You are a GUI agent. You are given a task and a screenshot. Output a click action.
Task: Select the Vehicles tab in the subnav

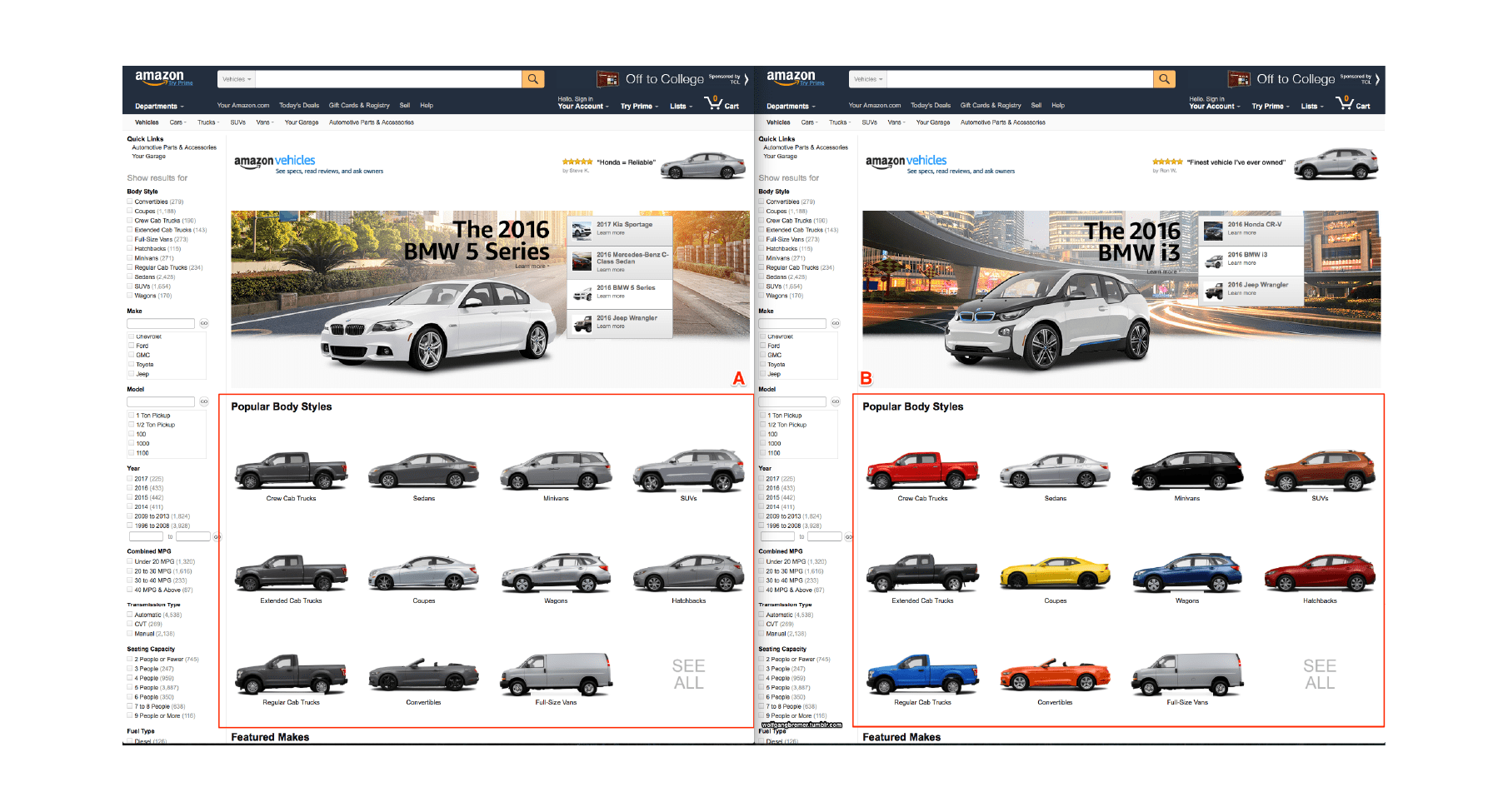(x=146, y=122)
